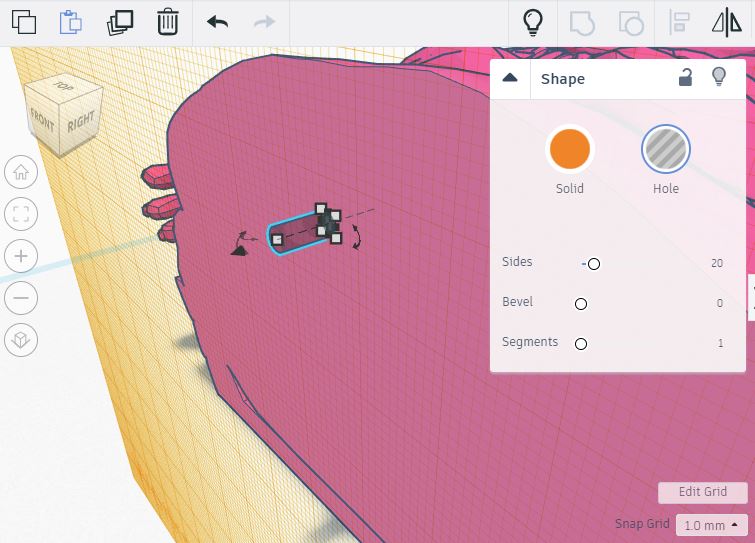Image resolution: width=755 pixels, height=543 pixels.
Task: Open the Align tool
Action: [x=679, y=23]
